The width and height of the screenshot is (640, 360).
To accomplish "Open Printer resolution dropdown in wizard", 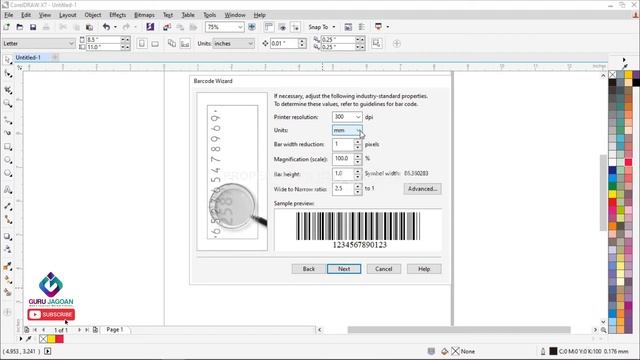I will pyautogui.click(x=358, y=117).
